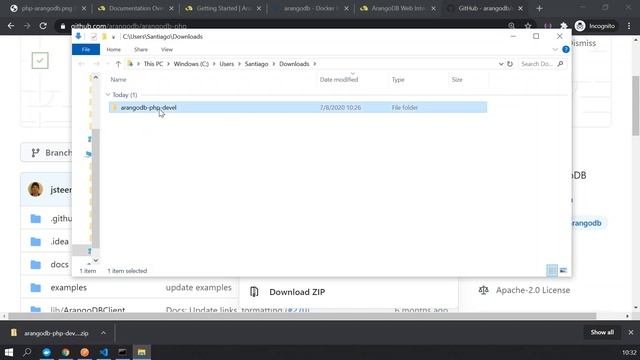Click the Explorer Forward arrow
Viewport: 640px width, 360px height.
tap(96, 64)
